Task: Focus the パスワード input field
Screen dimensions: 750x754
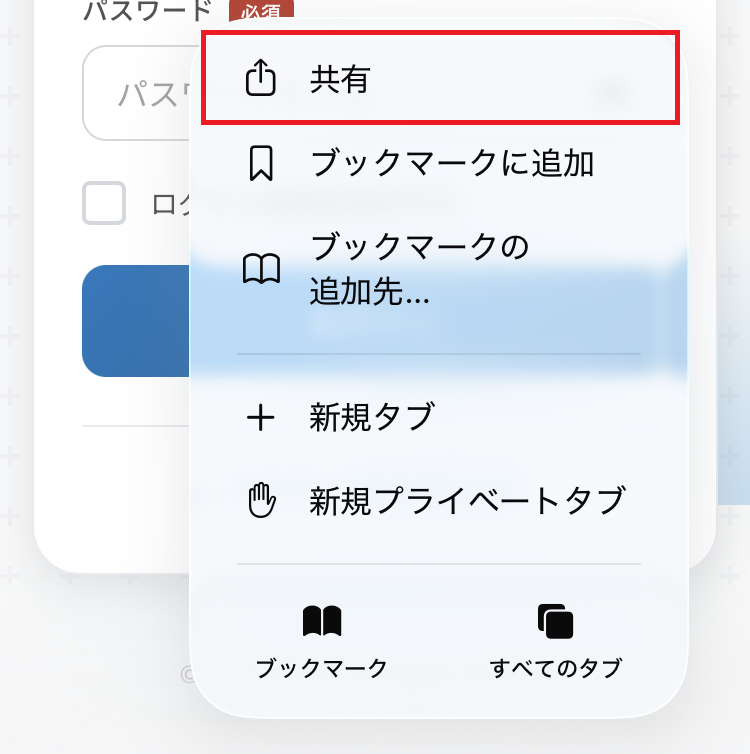Action: (x=137, y=93)
